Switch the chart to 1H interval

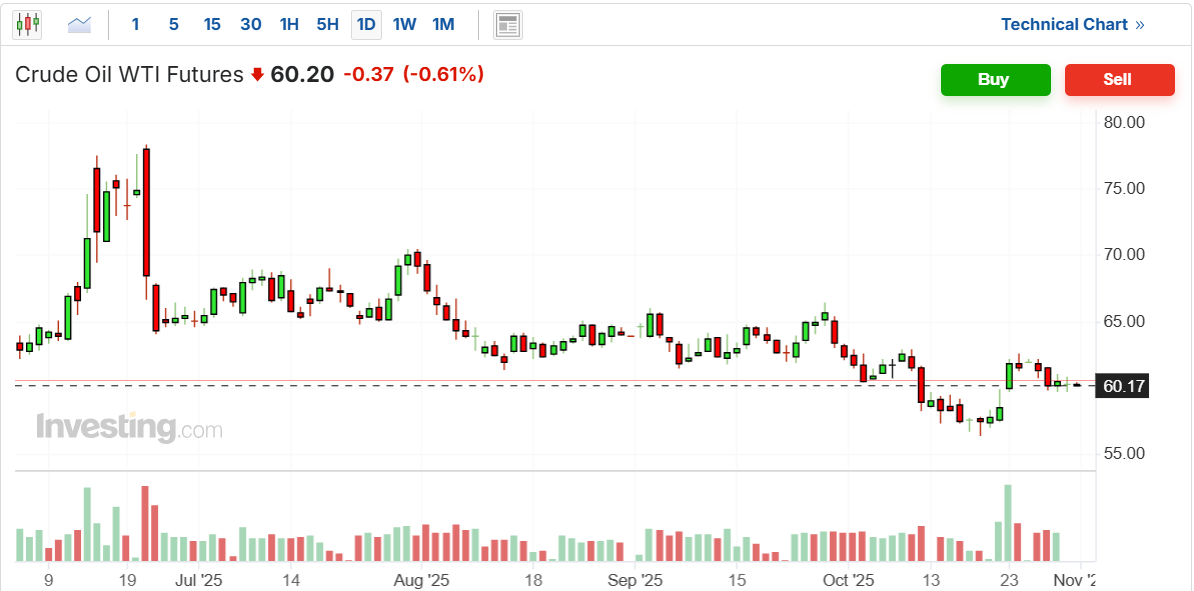coord(289,24)
